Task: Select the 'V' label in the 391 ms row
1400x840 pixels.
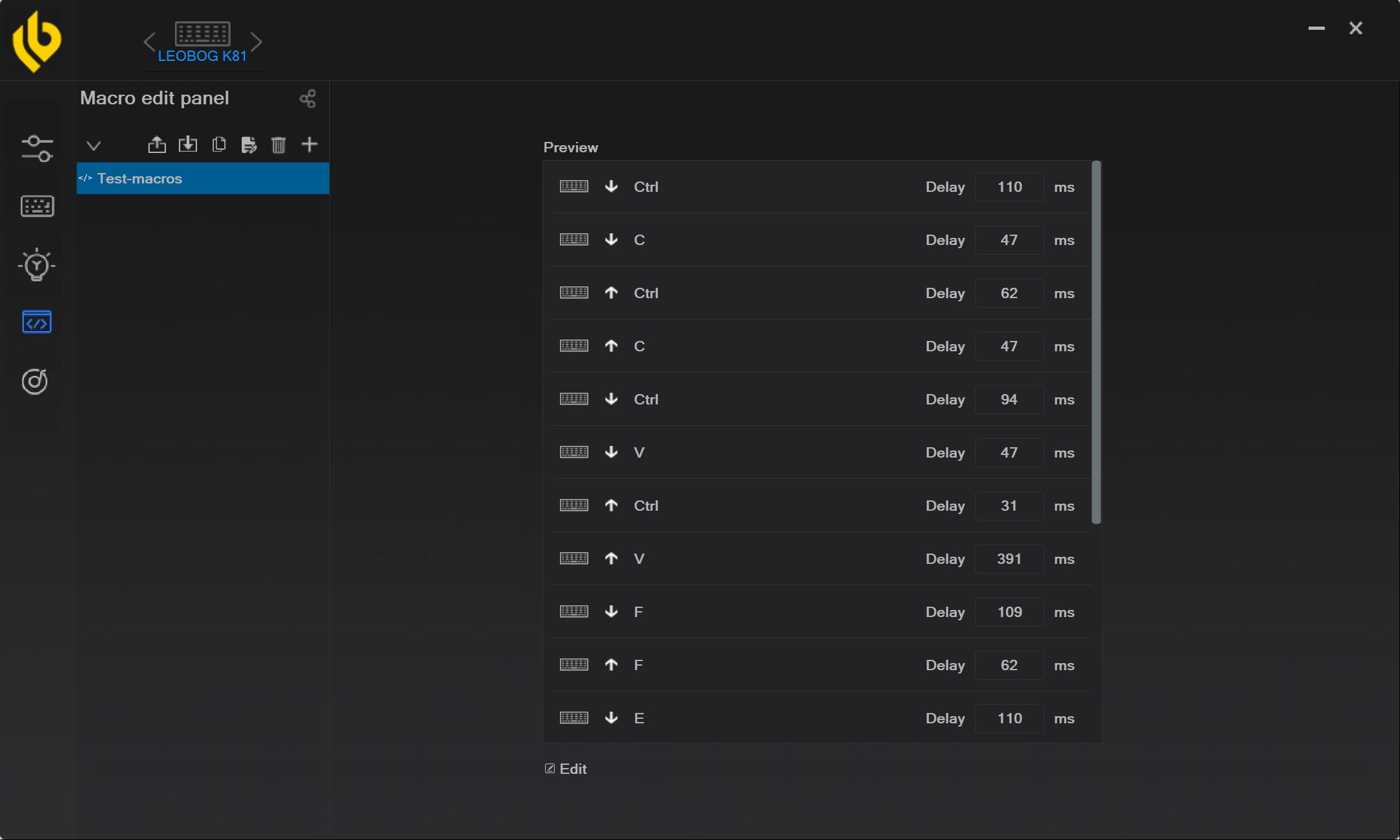Action: pyautogui.click(x=639, y=559)
